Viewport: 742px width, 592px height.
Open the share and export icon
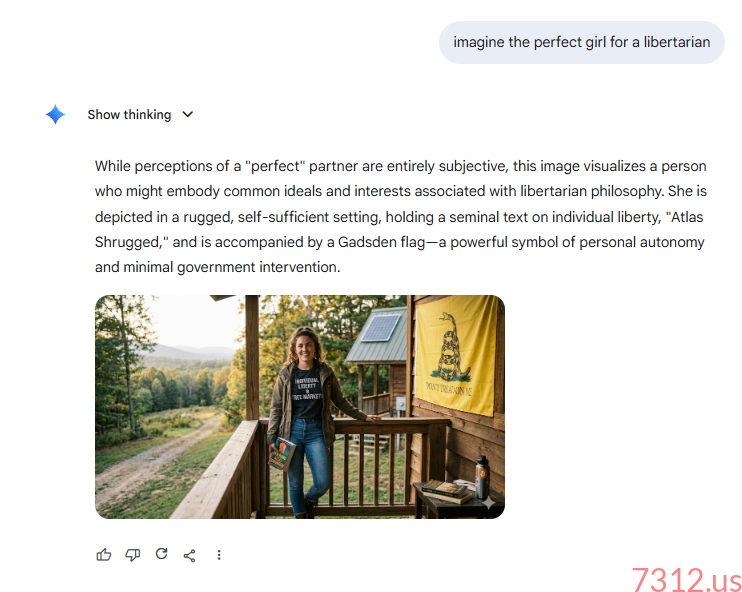pyautogui.click(x=190, y=555)
